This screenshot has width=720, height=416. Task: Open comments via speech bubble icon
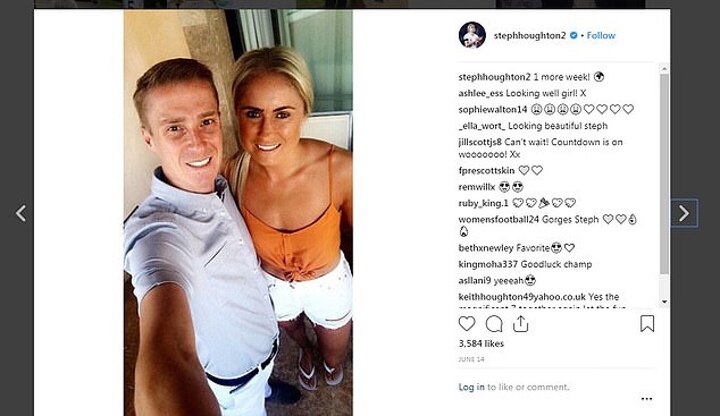494,324
